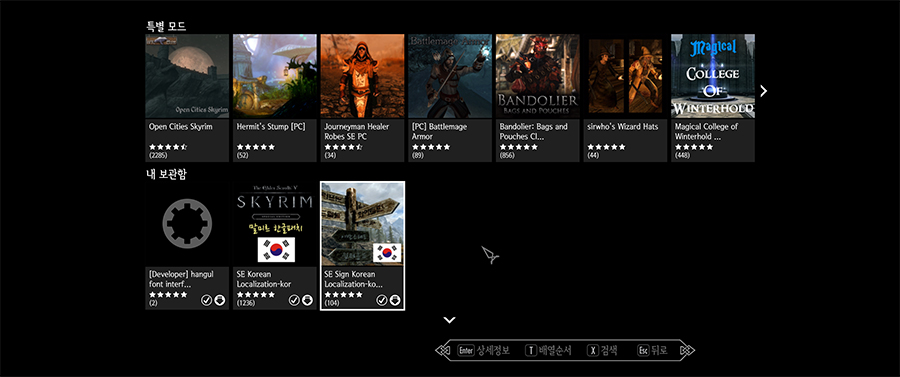
Task: Toggle enabled checkmark on hangul font interface mod
Action: pos(206,300)
